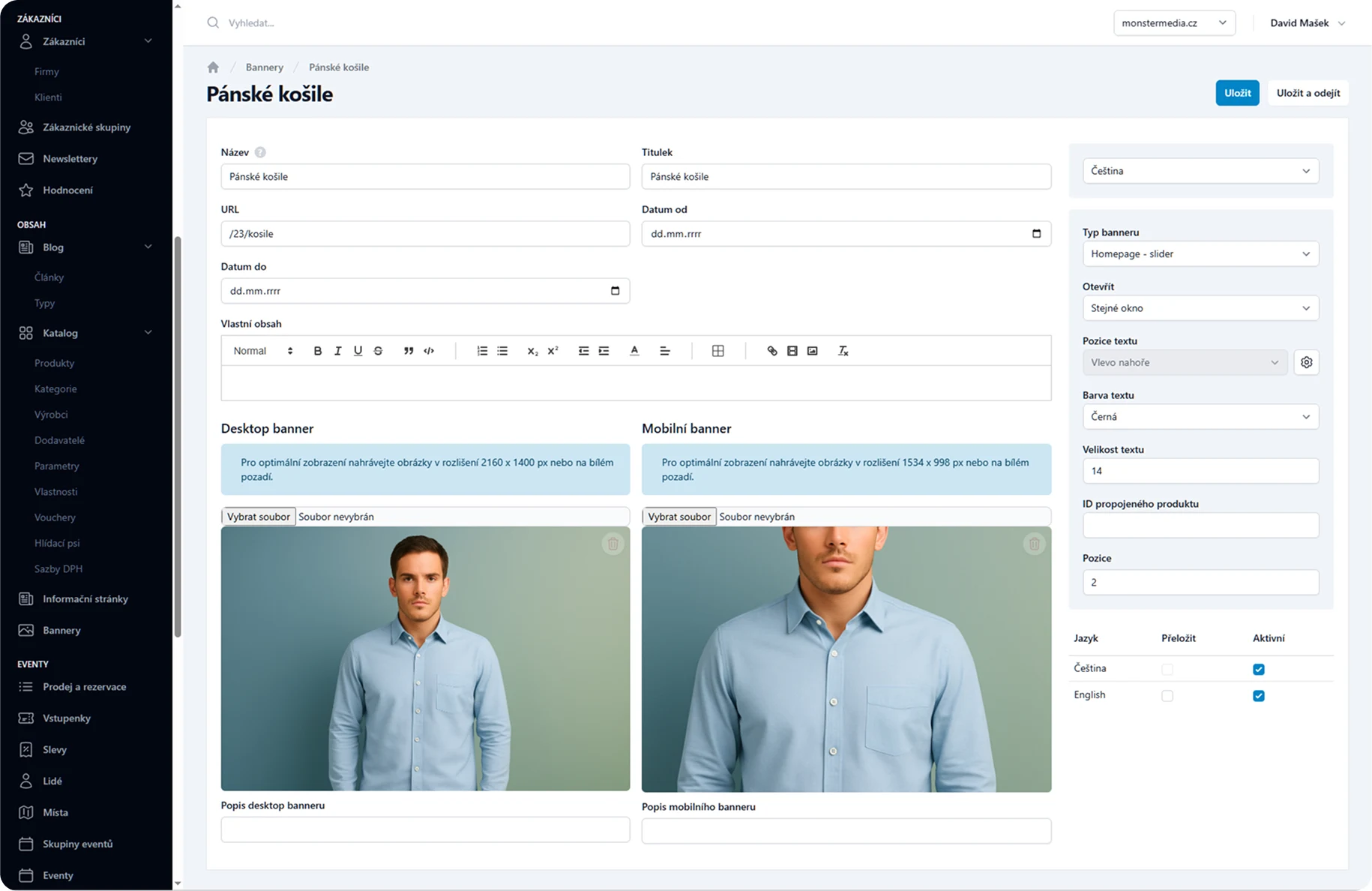Toggle italic text in the editor

[x=337, y=351]
